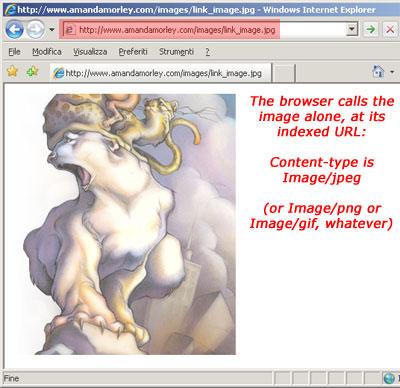This screenshot has width=400, height=388.
Task: Expand the address bar history dropdown
Action: pyautogui.click(x=352, y=29)
